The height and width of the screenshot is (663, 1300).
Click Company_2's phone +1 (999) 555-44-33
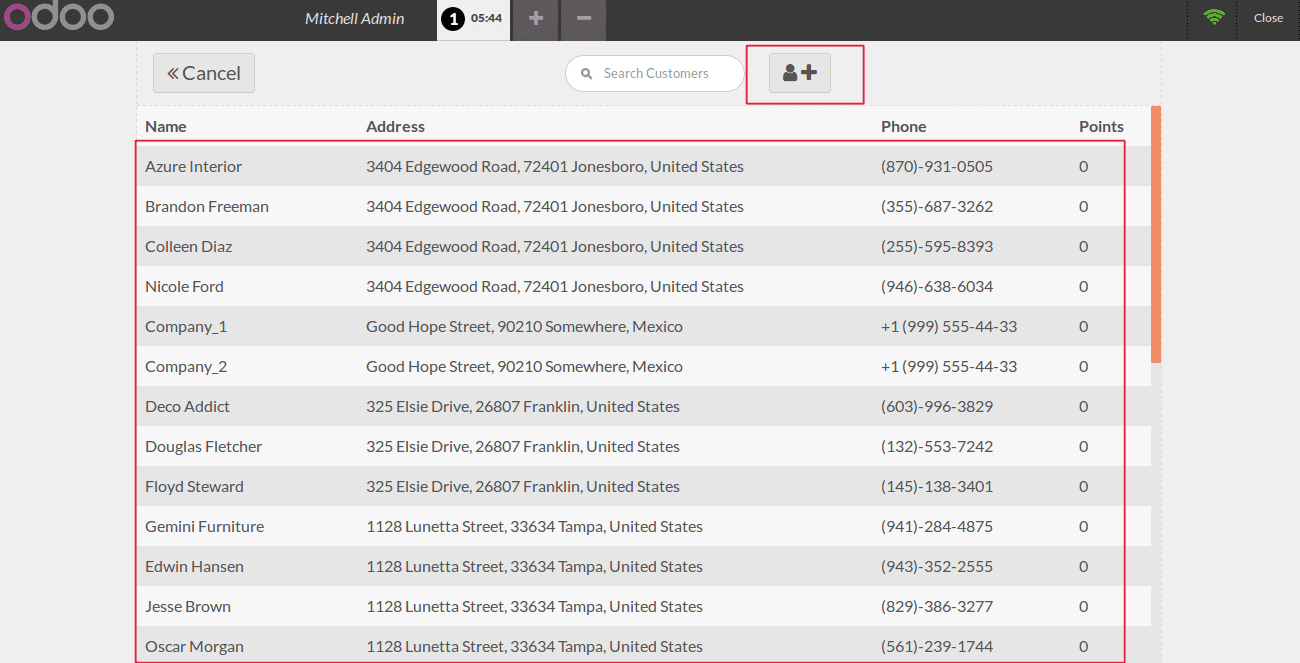coord(949,366)
